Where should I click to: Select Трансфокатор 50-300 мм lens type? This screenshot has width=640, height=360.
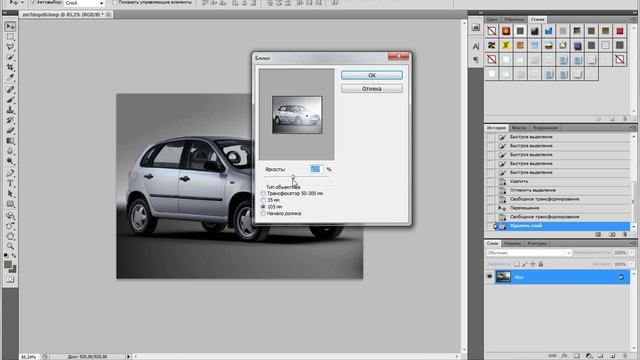click(263, 193)
